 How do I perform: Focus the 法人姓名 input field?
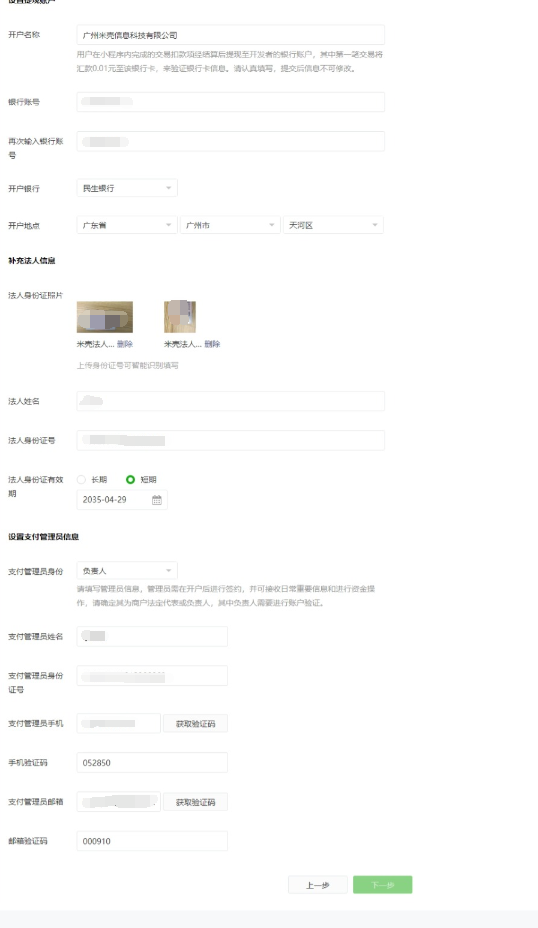[230, 401]
